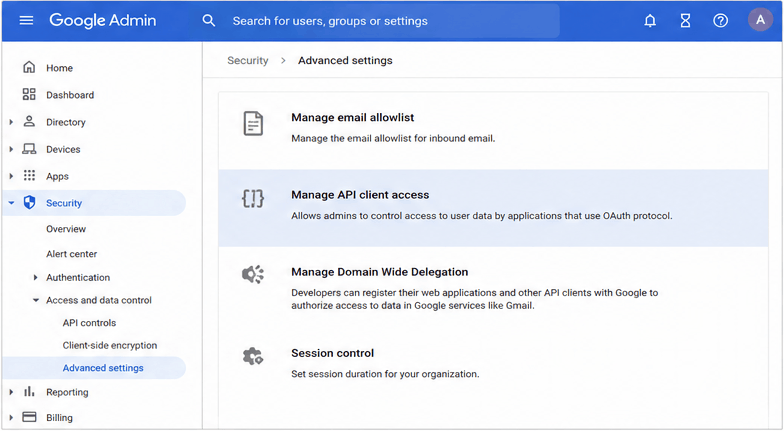This screenshot has width=784, height=431.
Task: Open Dashboard in the sidebar
Action: pos(70,95)
